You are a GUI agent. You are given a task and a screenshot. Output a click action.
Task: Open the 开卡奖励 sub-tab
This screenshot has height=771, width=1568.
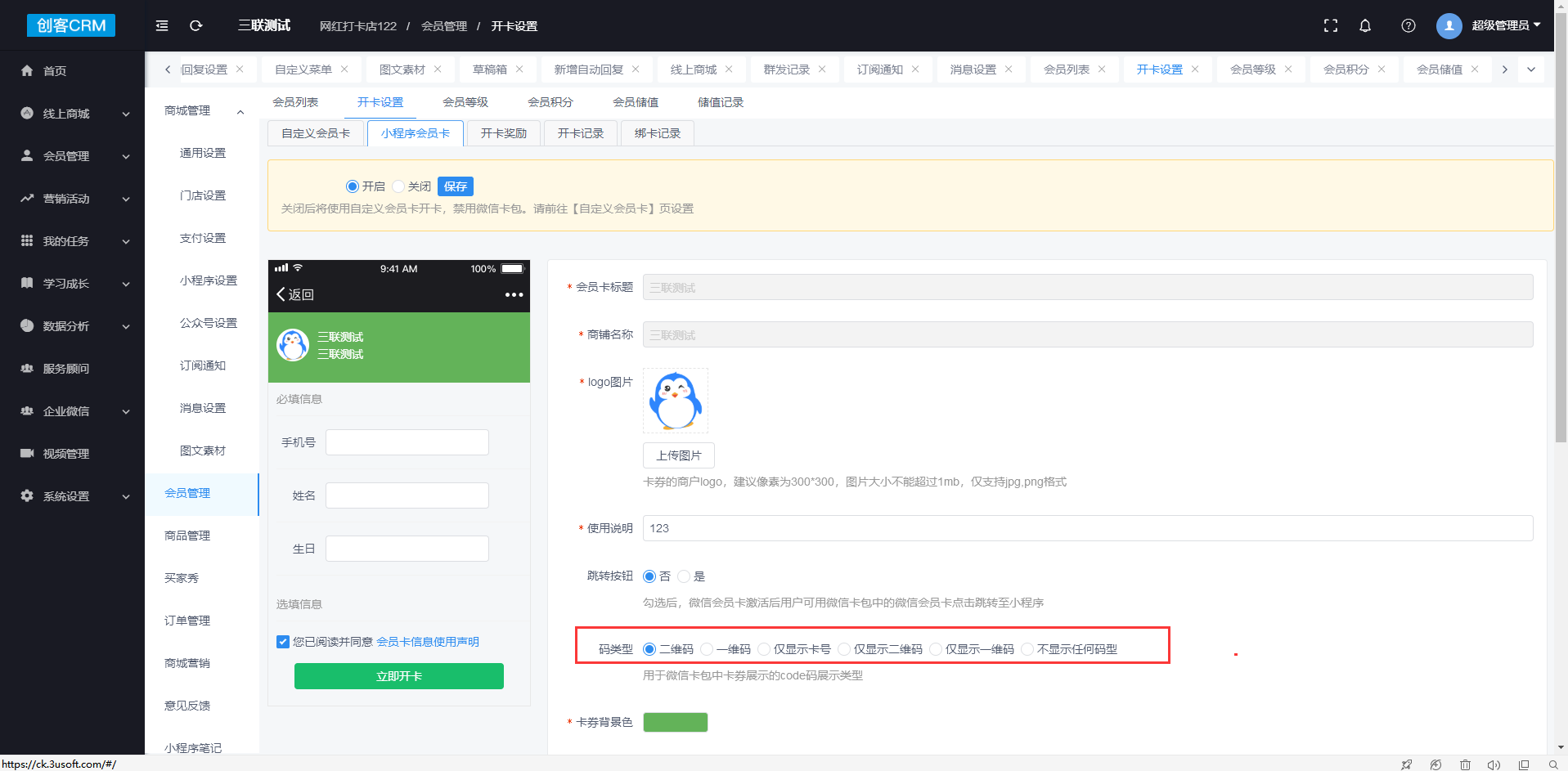504,133
